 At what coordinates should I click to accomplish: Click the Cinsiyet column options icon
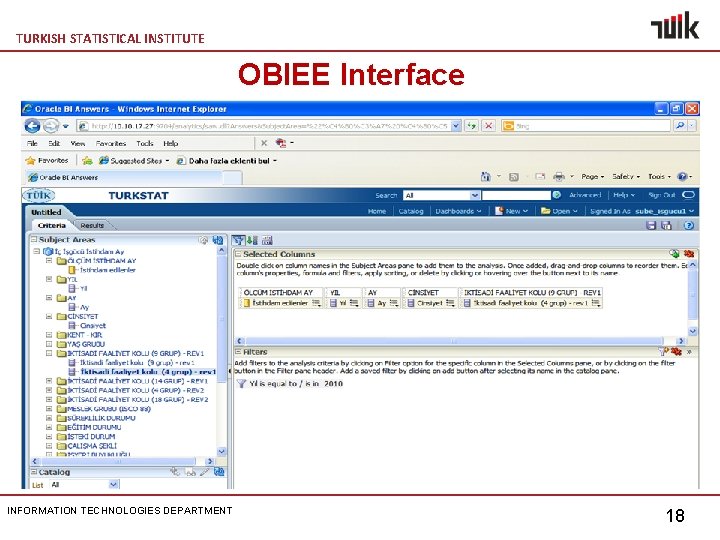point(450,303)
